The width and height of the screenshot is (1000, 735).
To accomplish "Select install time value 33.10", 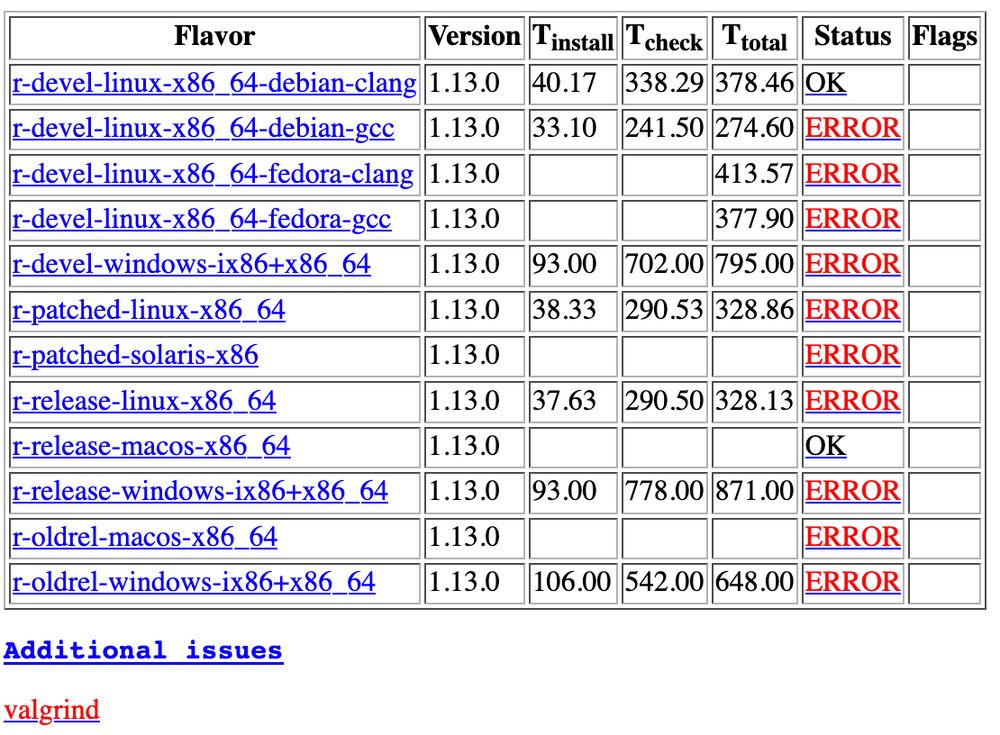I will point(564,129).
